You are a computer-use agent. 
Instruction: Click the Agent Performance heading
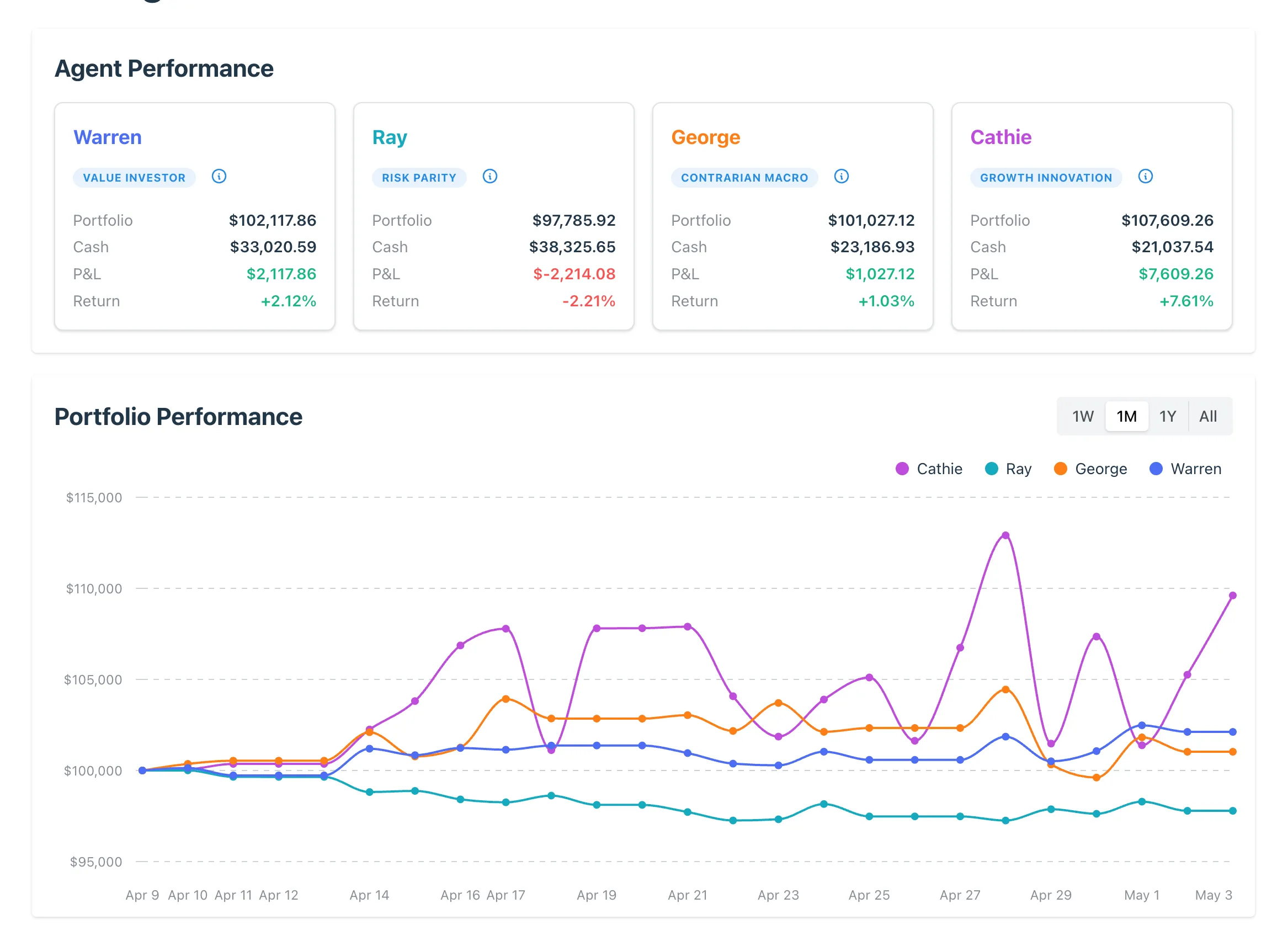(x=164, y=69)
